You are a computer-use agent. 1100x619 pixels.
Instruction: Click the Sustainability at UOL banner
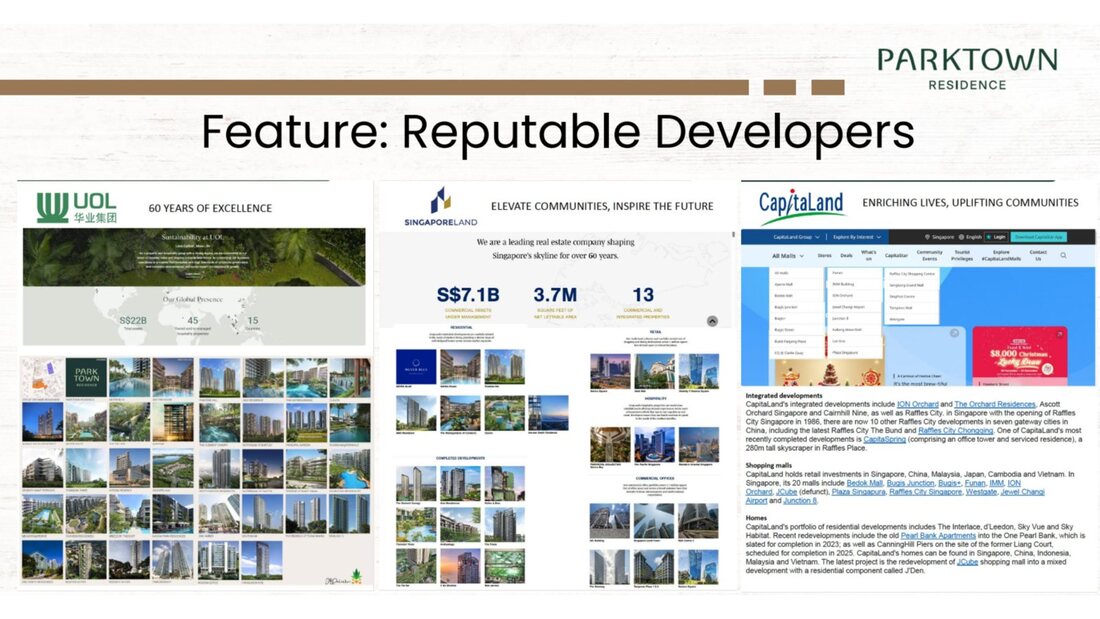coord(194,257)
